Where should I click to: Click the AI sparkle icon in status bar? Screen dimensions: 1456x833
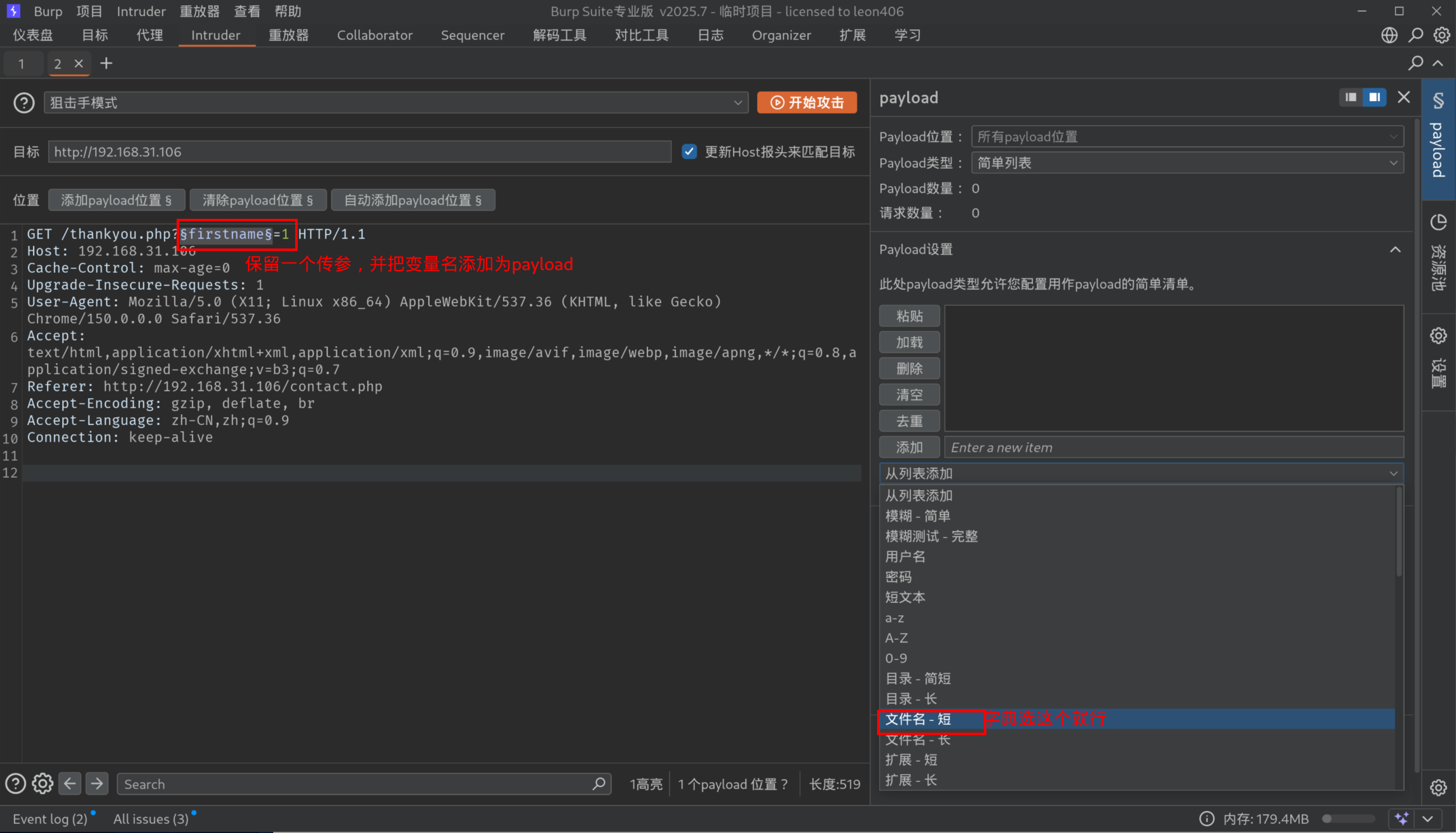tap(1402, 819)
